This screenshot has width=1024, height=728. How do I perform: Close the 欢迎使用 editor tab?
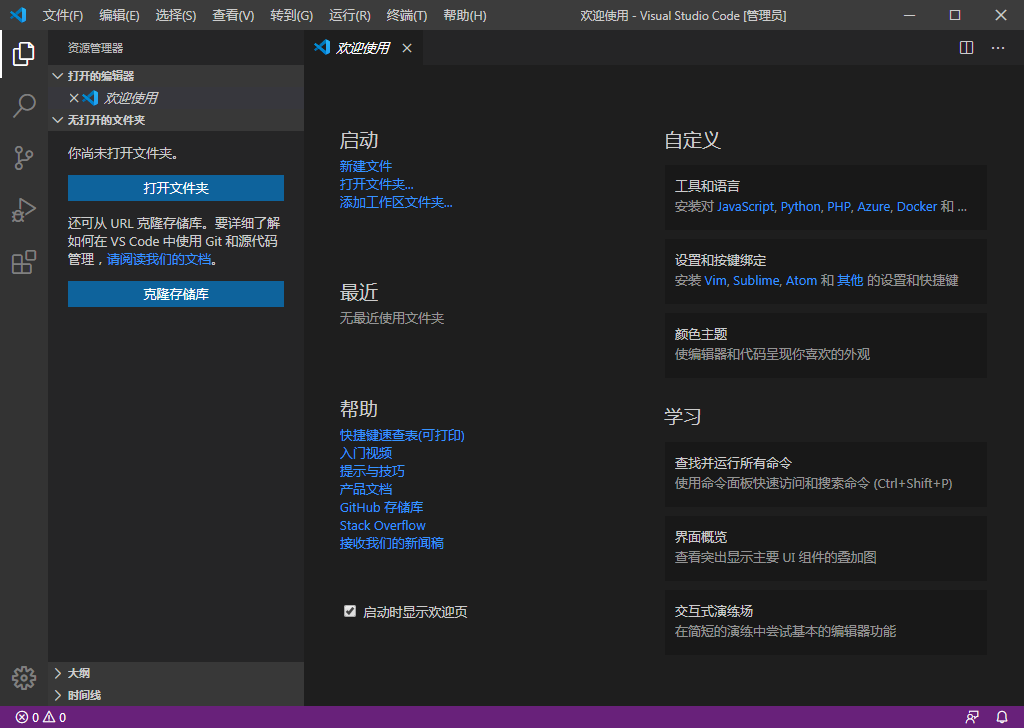tap(407, 48)
